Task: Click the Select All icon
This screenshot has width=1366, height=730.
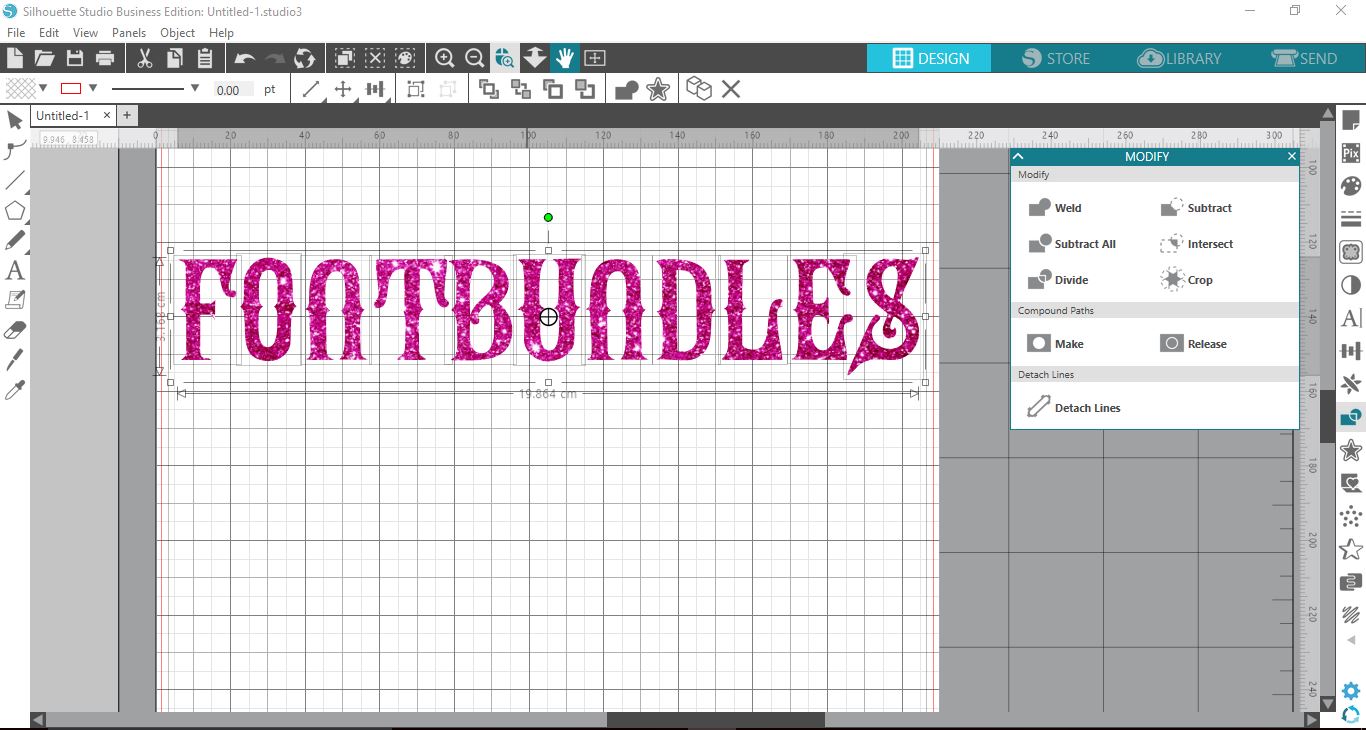Action: [x=344, y=58]
